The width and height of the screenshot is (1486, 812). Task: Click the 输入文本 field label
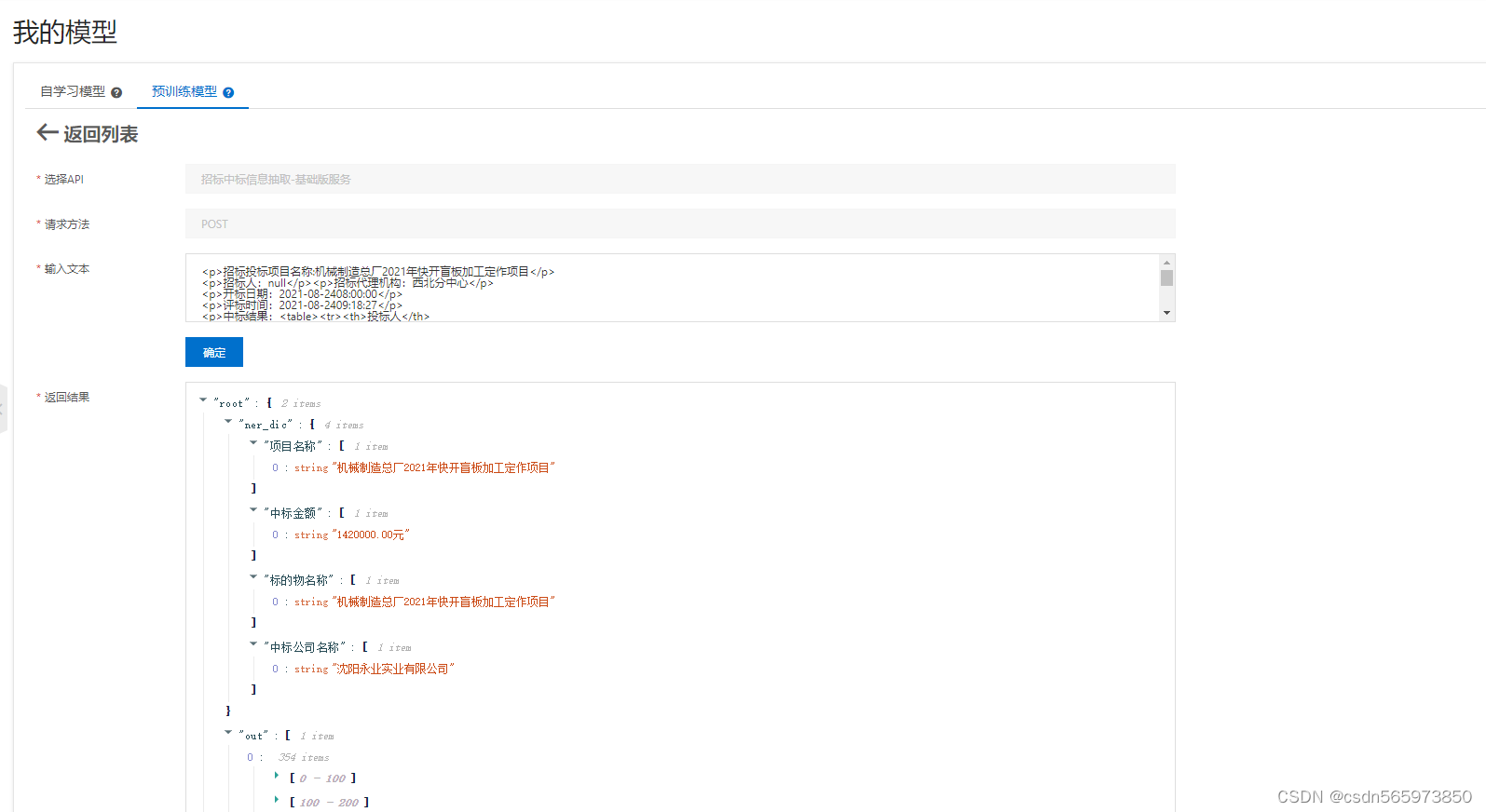(67, 268)
